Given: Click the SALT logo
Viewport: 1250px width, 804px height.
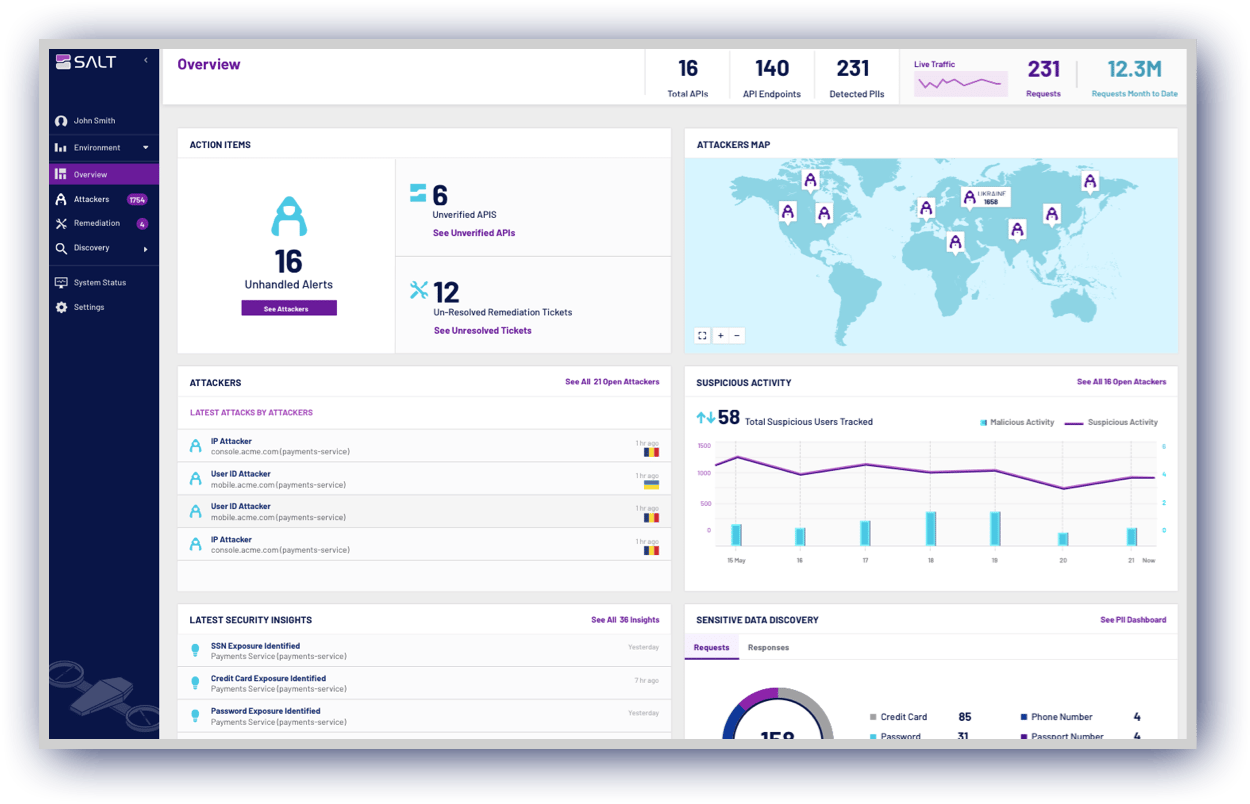Looking at the screenshot, I should click(86, 62).
